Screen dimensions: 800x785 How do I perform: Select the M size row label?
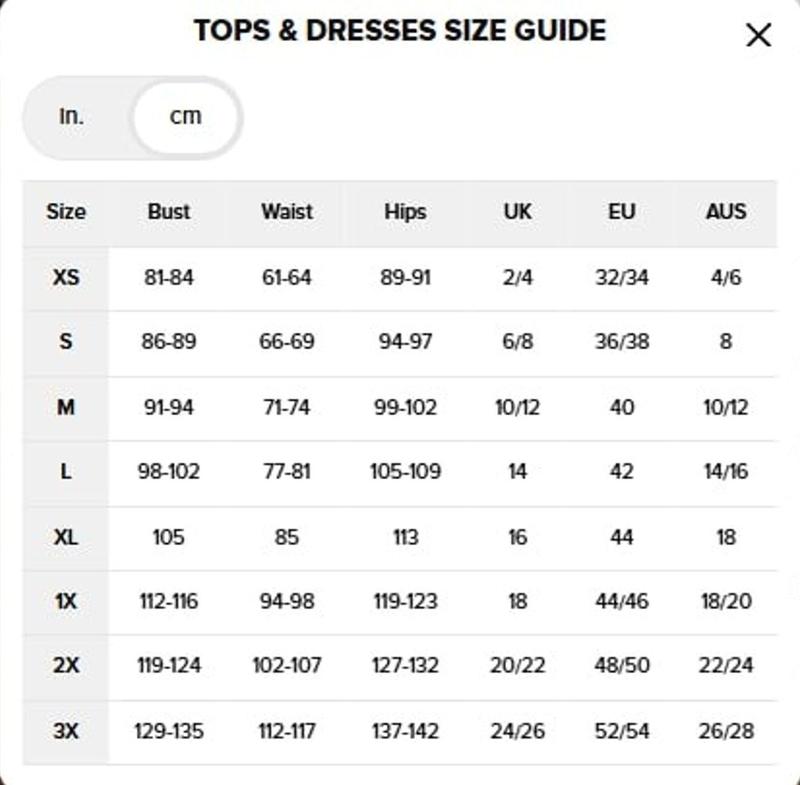[x=66, y=407]
